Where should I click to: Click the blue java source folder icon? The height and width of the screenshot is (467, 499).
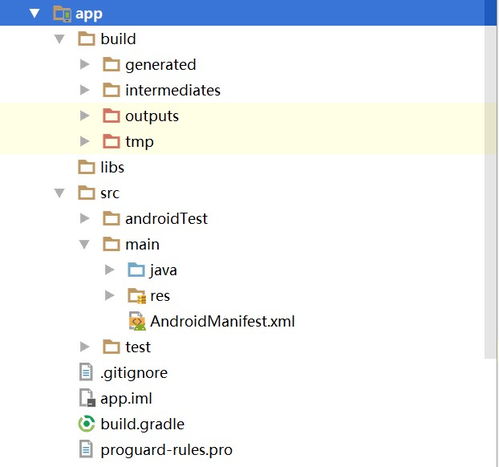pyautogui.click(x=136, y=270)
